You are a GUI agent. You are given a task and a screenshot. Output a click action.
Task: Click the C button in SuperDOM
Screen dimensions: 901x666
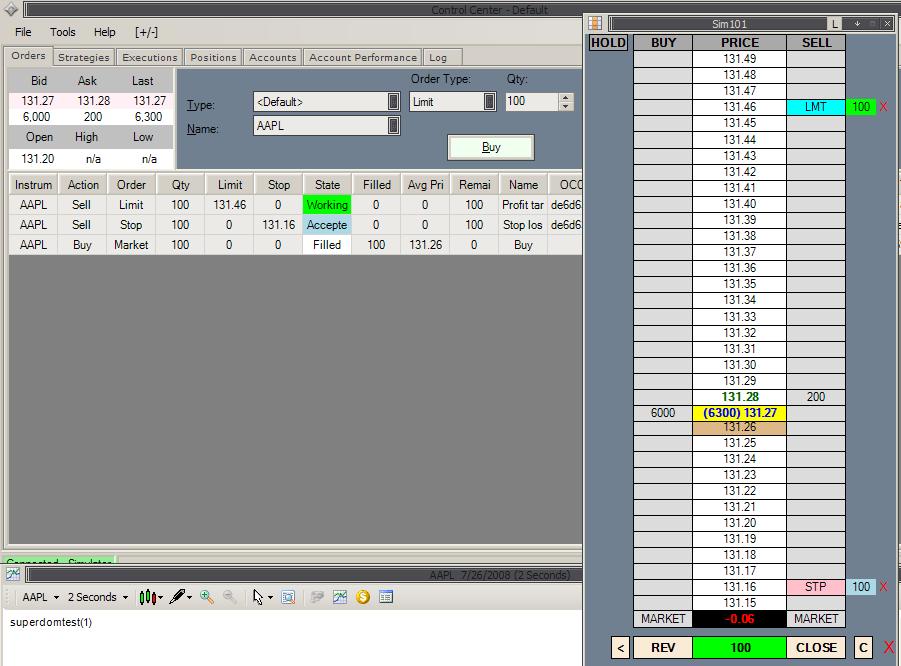pyautogui.click(x=863, y=648)
